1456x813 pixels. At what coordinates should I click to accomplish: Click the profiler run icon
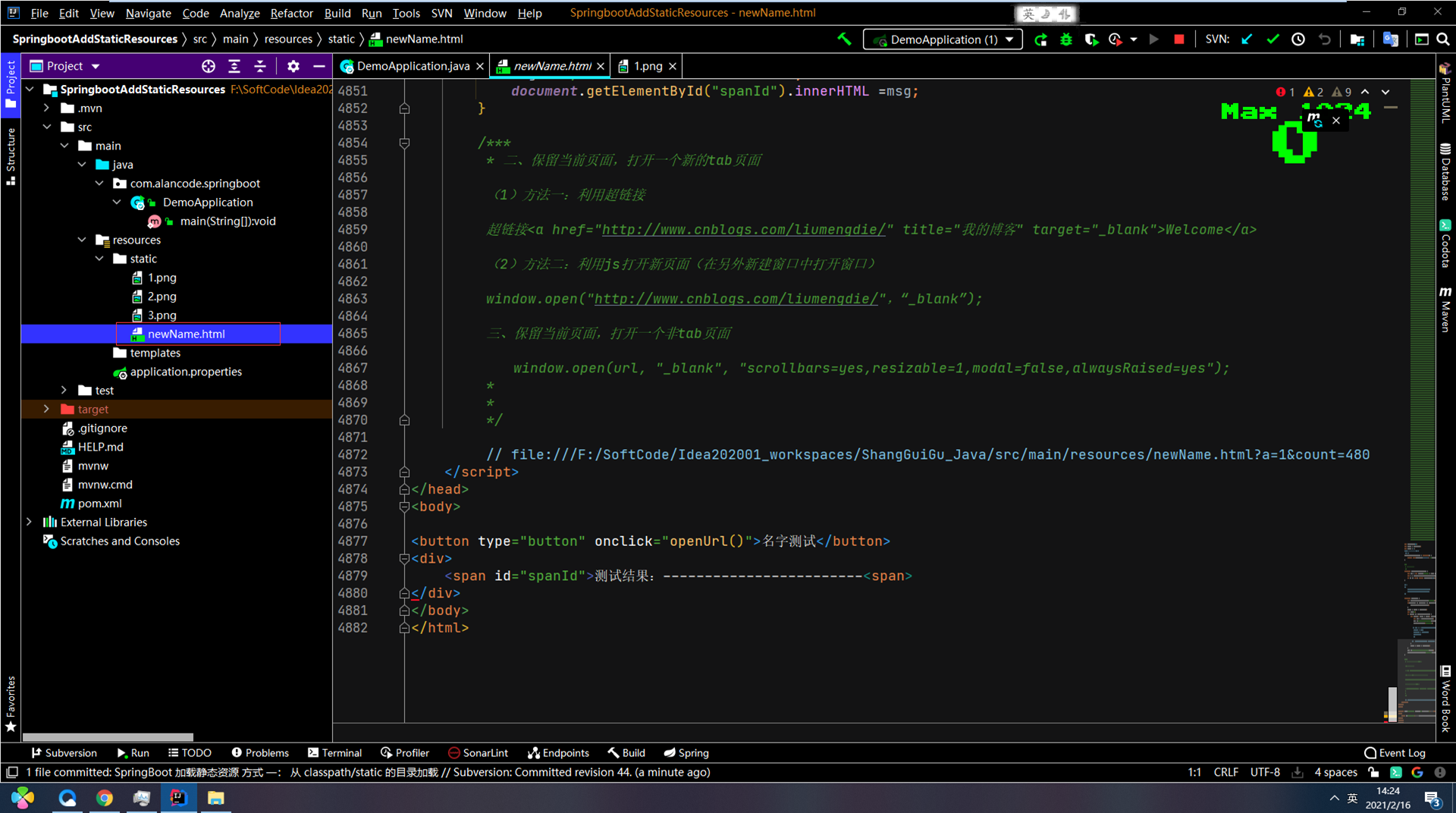coord(1116,39)
